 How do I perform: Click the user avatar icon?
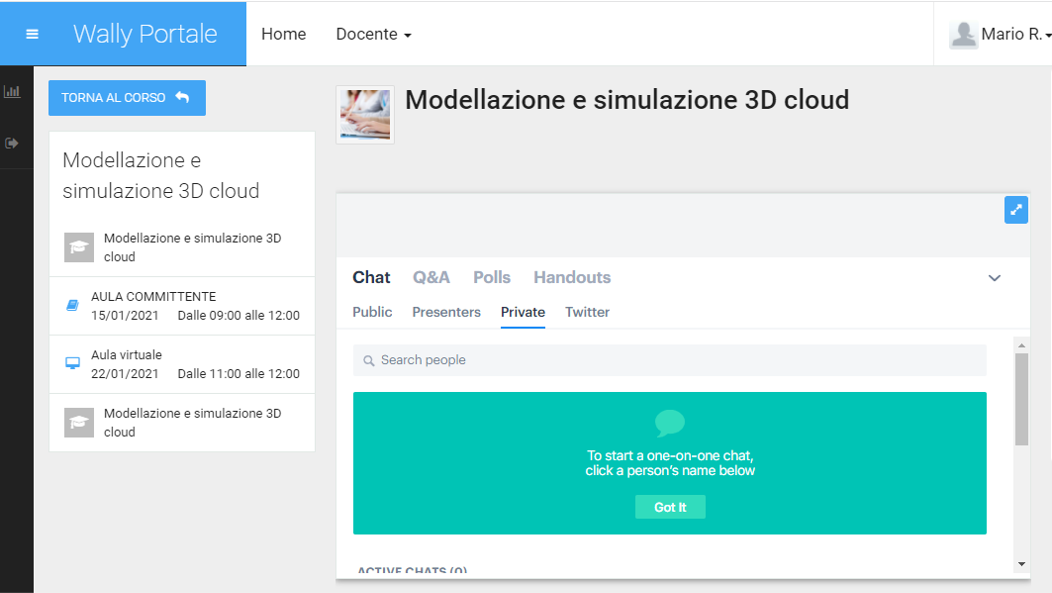(963, 34)
